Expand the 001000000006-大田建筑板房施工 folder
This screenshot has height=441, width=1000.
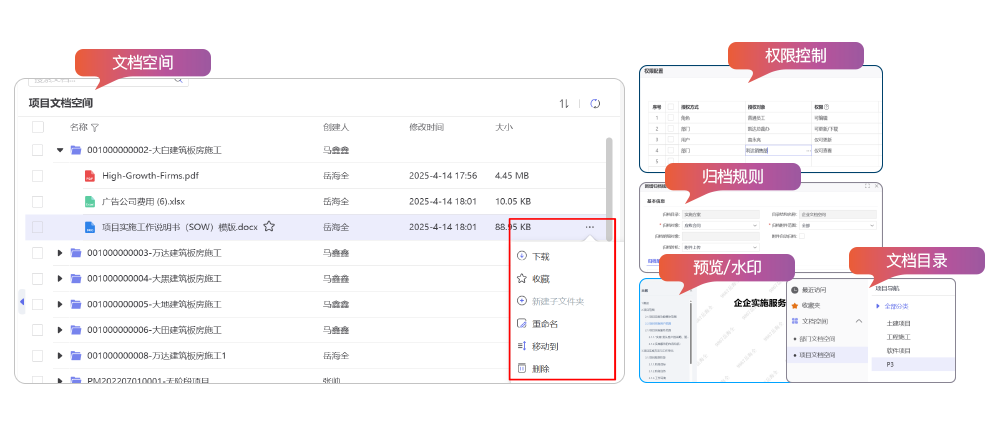point(60,330)
